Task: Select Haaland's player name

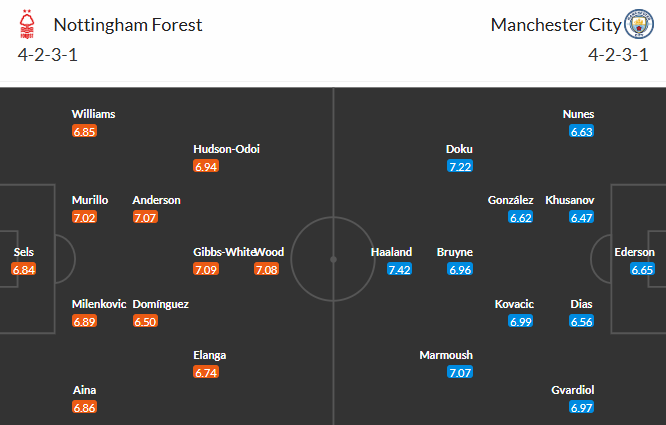Action: click(391, 252)
